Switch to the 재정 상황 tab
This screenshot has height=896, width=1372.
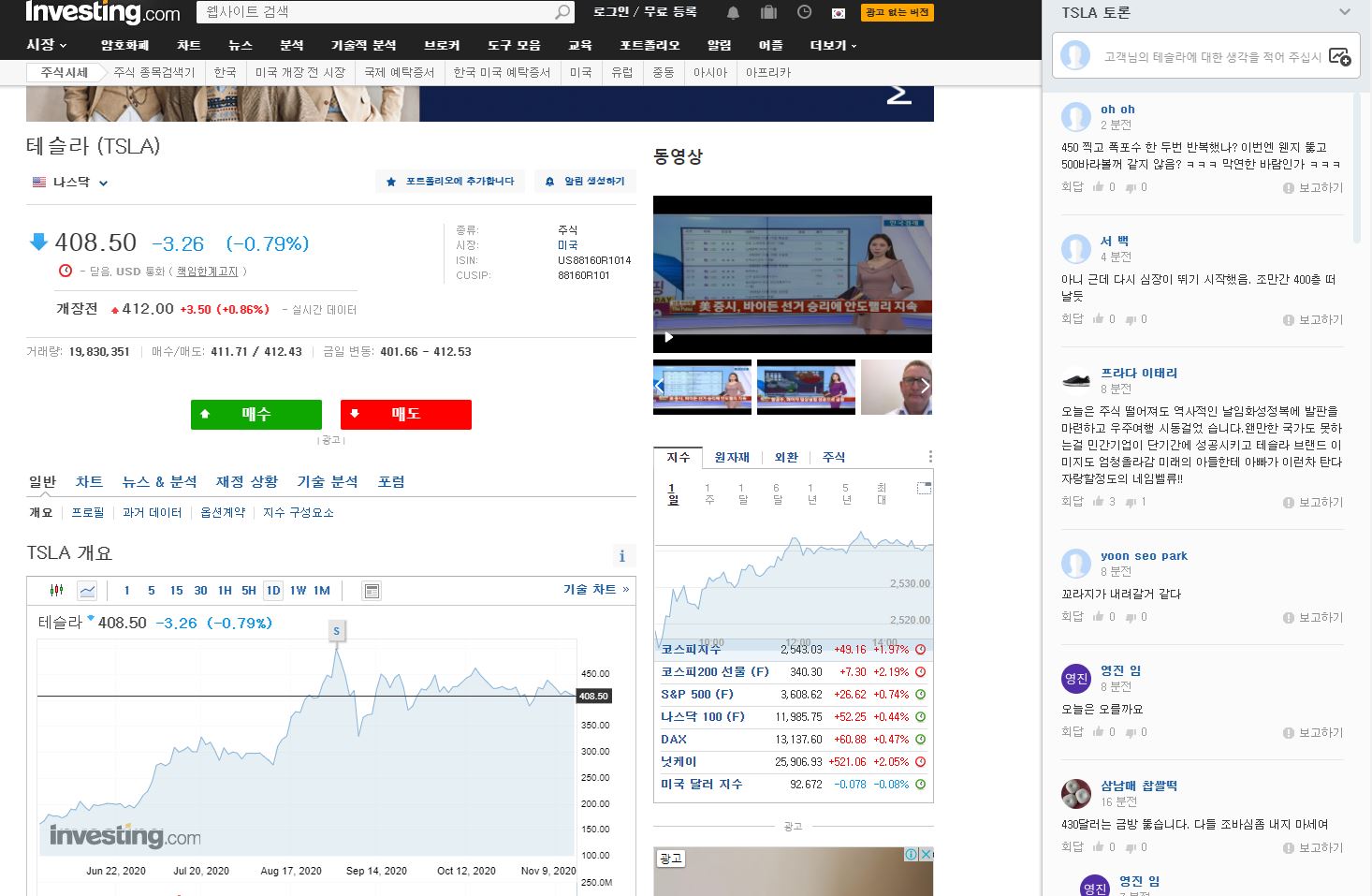[x=247, y=481]
